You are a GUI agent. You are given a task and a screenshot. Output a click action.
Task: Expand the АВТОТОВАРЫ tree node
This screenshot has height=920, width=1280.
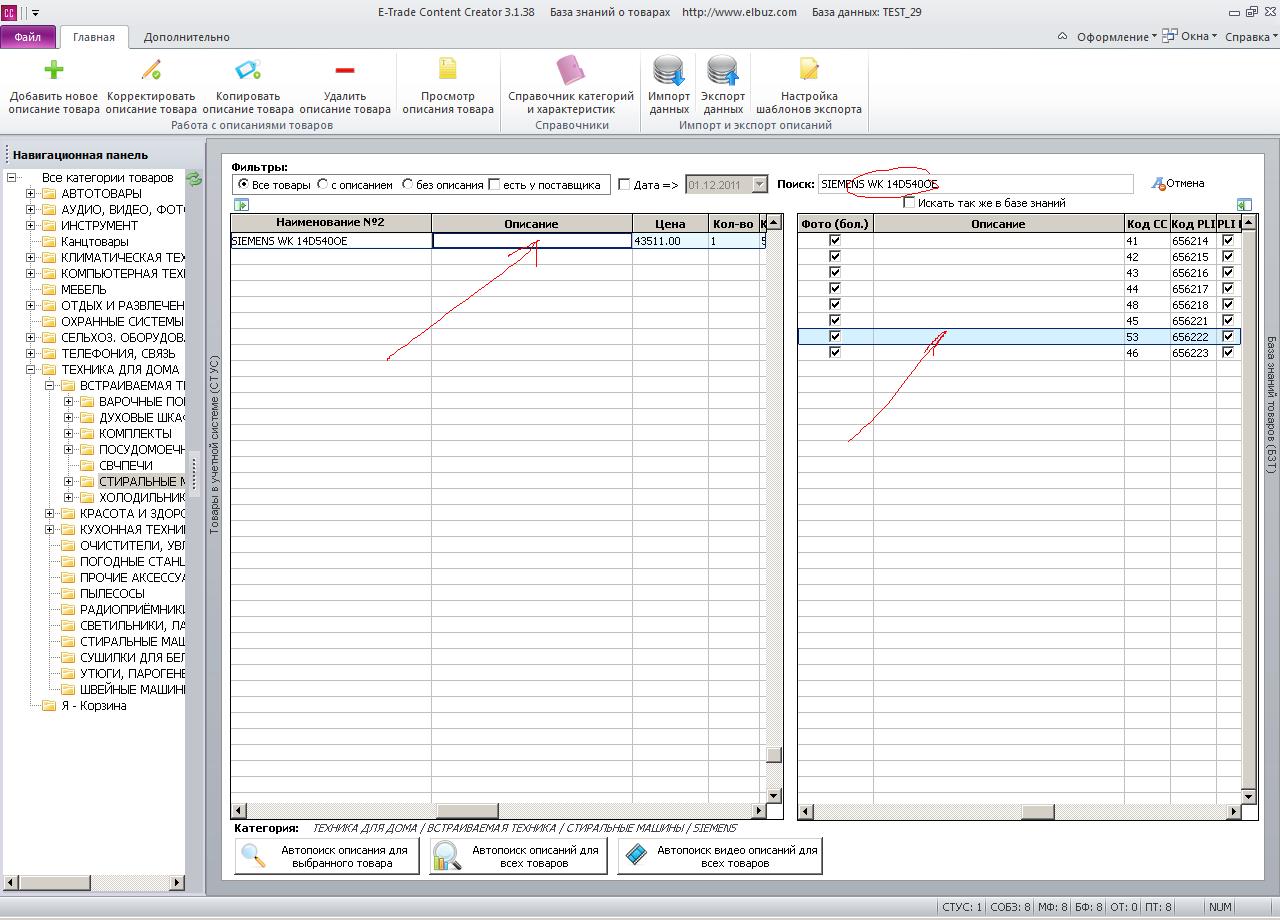(x=31, y=194)
